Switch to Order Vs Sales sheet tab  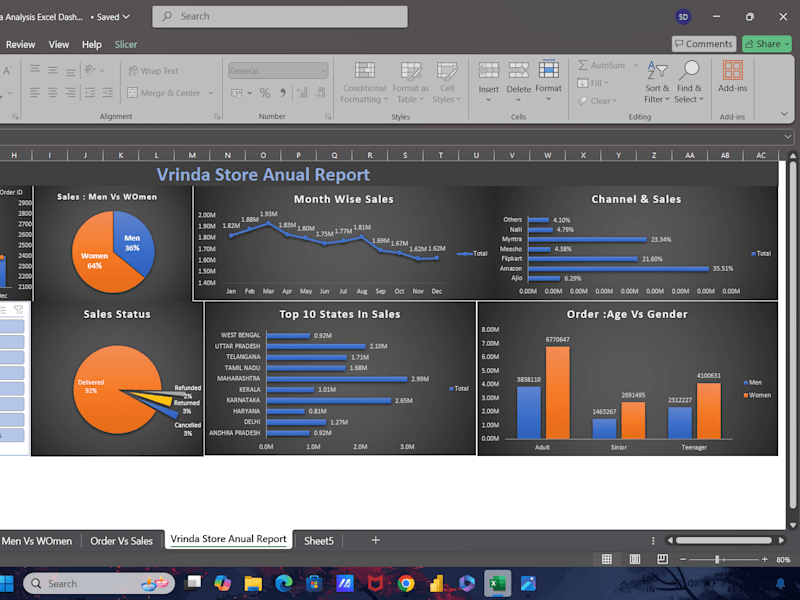[121, 541]
